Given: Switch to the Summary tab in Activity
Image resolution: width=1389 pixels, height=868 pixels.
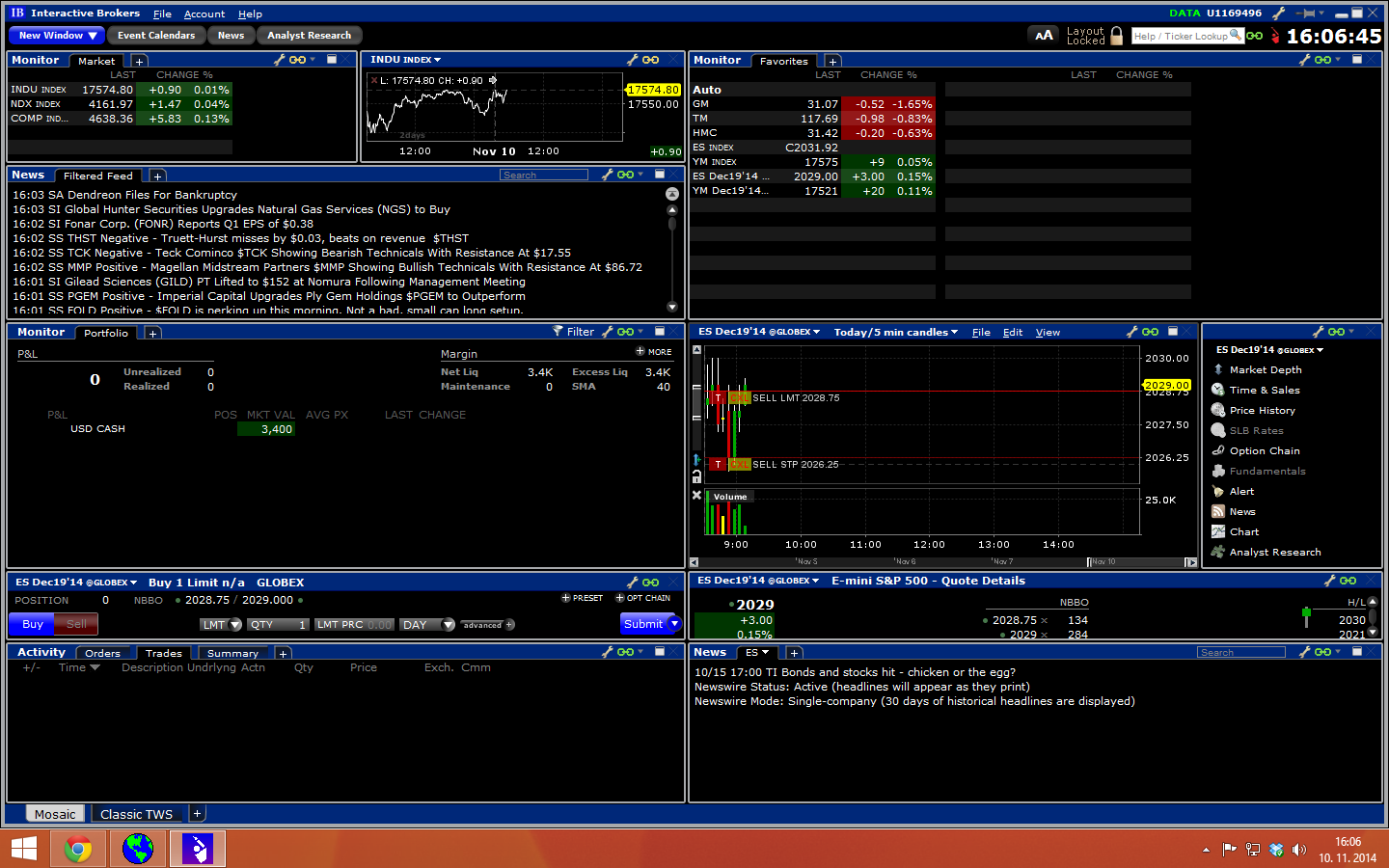Looking at the screenshot, I should pos(232,653).
